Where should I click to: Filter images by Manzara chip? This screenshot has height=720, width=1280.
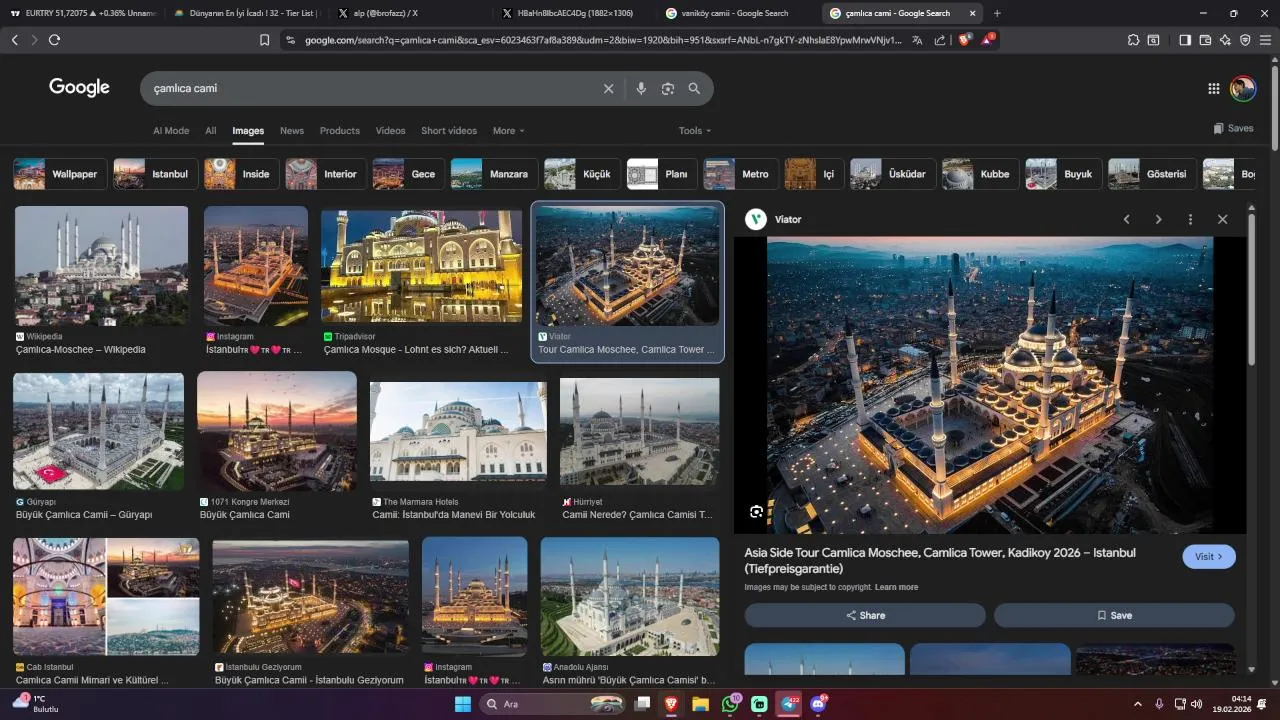coord(492,174)
